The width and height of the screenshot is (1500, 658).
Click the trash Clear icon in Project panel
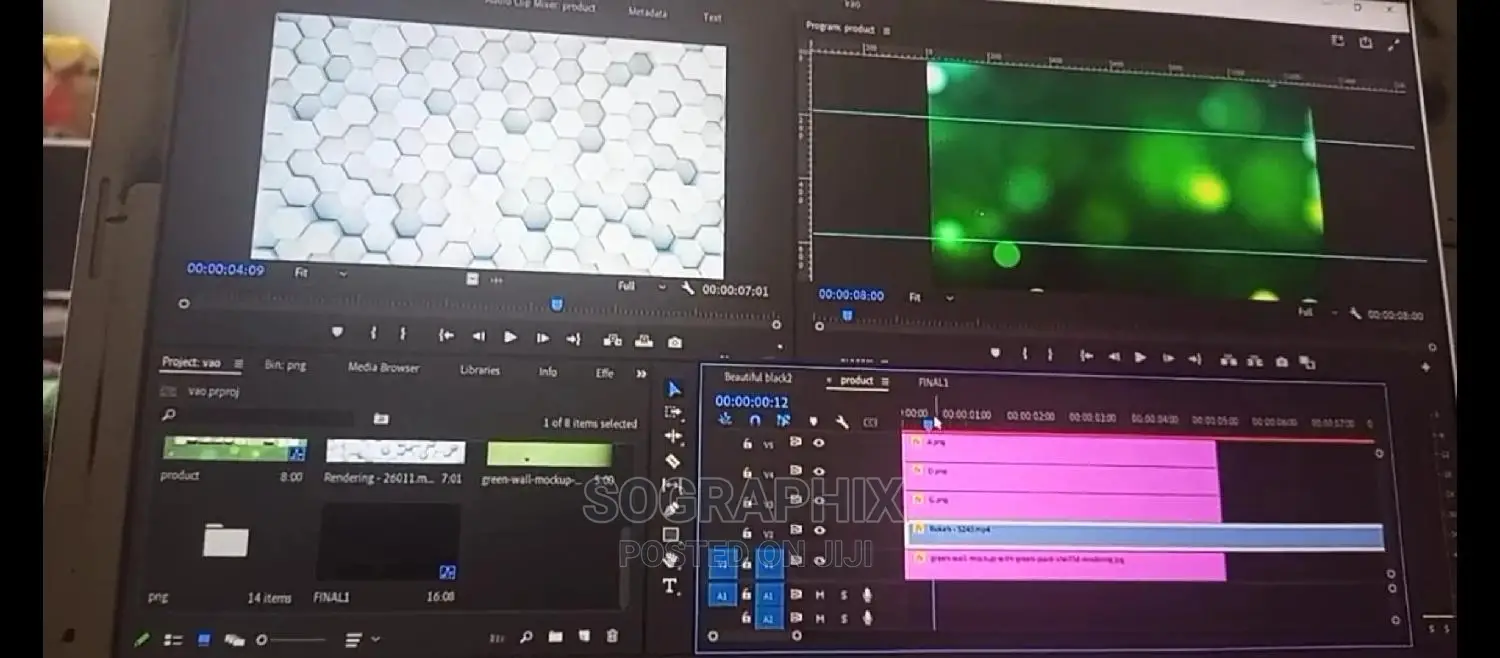click(x=612, y=635)
